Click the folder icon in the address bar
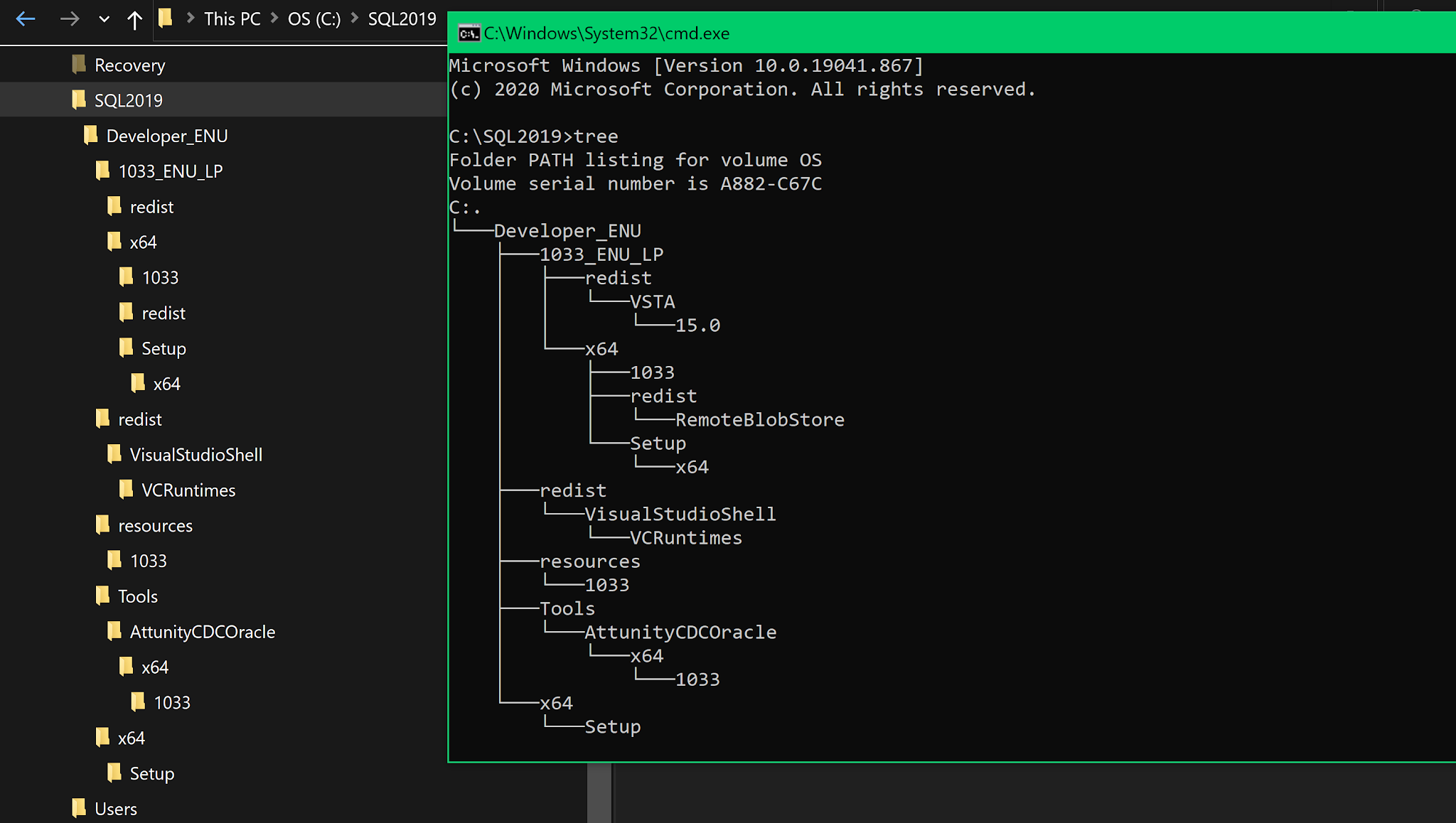Image resolution: width=1456 pixels, height=823 pixels. 164,18
